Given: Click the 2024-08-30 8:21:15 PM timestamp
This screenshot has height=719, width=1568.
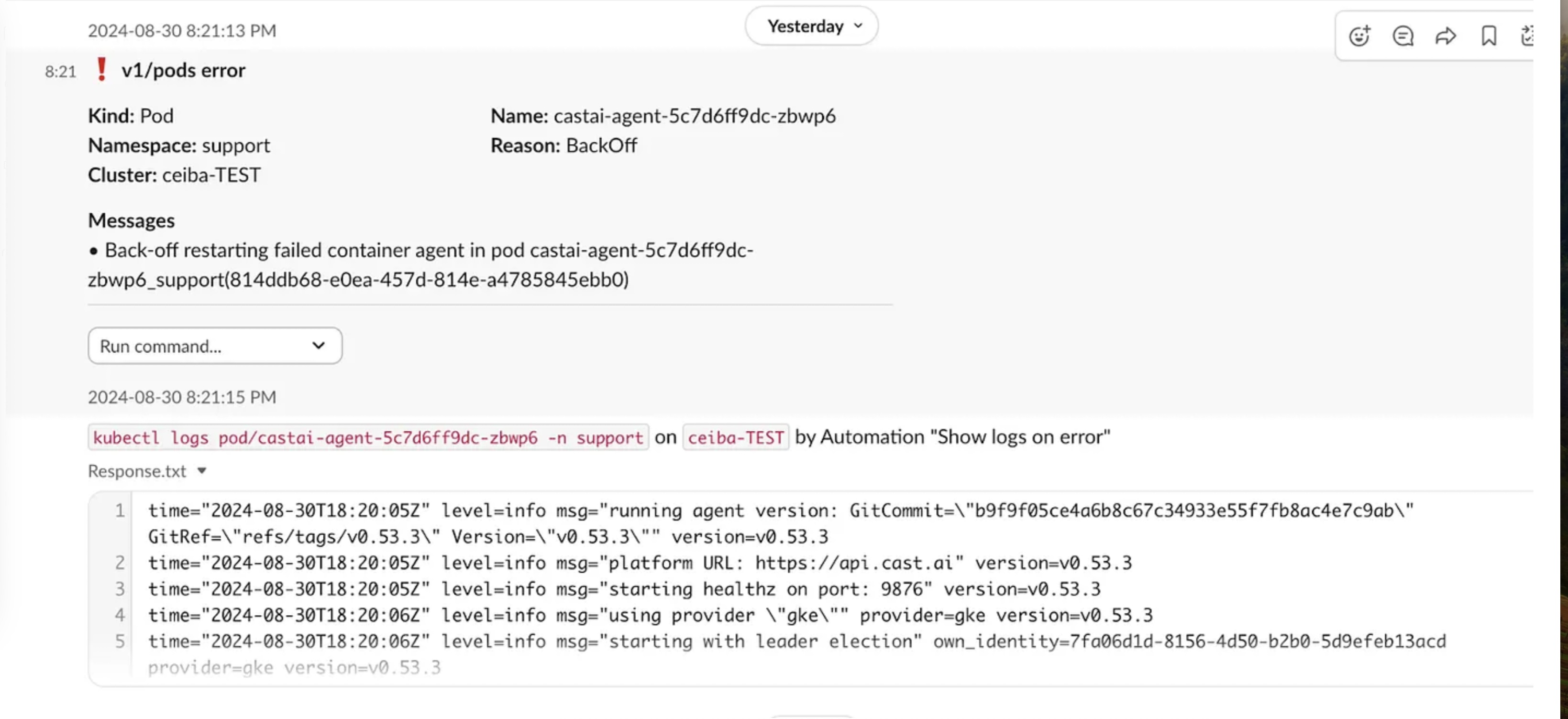Looking at the screenshot, I should pos(182,397).
